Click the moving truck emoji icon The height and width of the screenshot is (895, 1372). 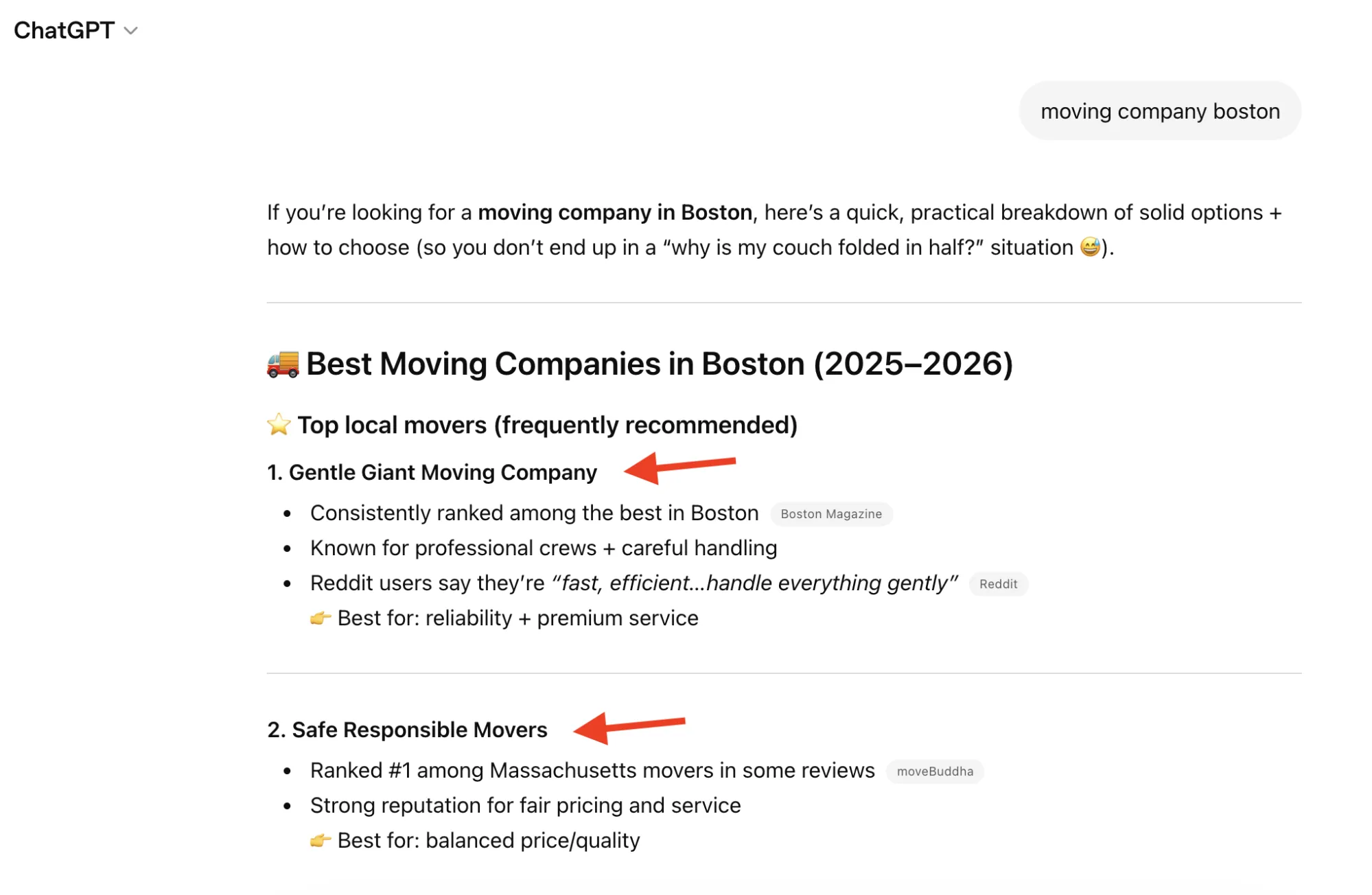click(x=283, y=364)
